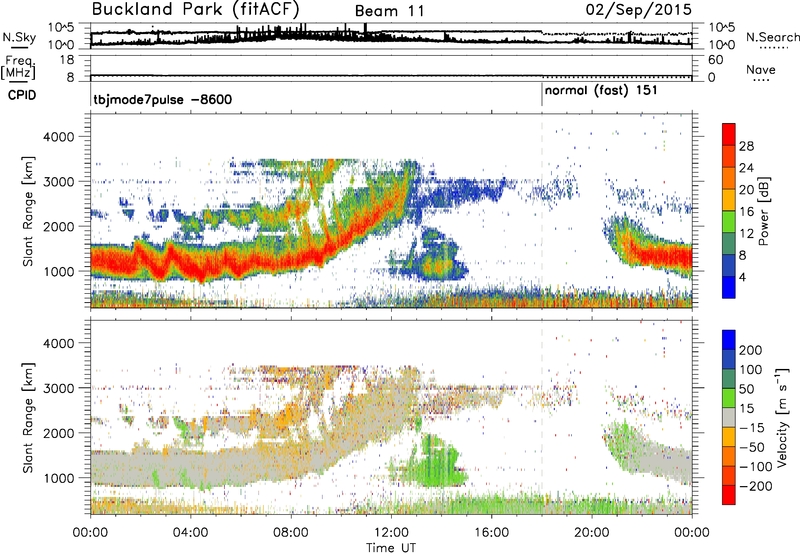This screenshot has width=800, height=554.
Task: Click the 'Slant Range [km]' label of power panel
Action: pyautogui.click(x=28, y=212)
